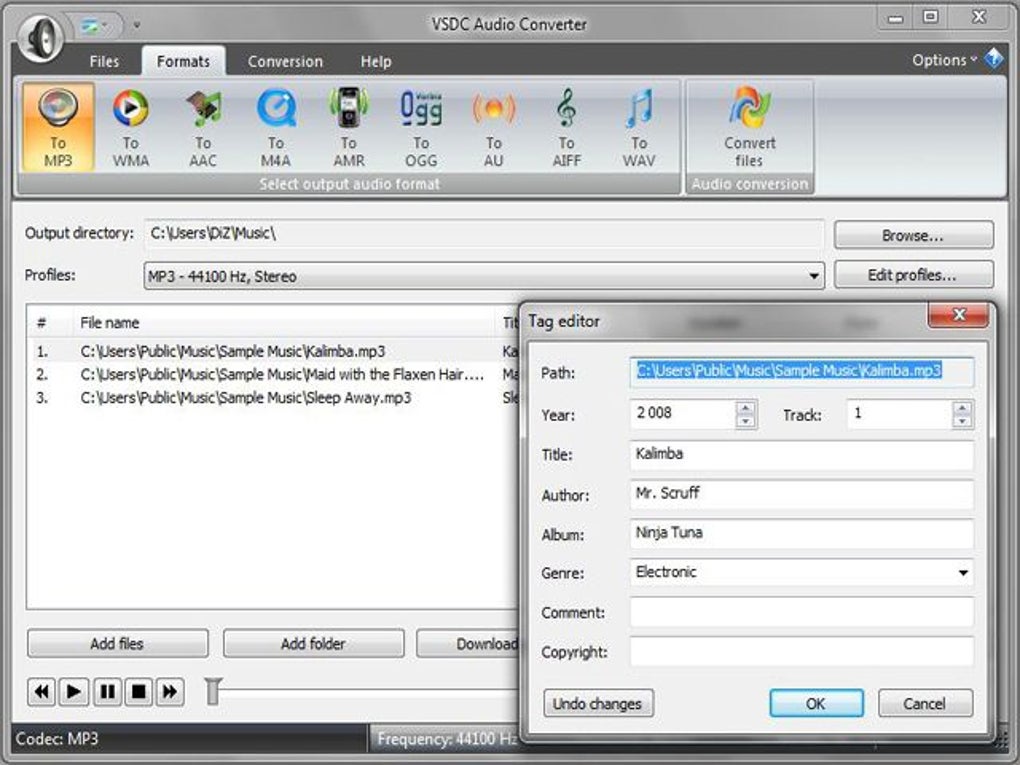This screenshot has height=765, width=1020.
Task: Maximize the VSDC Audio Converter window
Action: tap(931, 17)
